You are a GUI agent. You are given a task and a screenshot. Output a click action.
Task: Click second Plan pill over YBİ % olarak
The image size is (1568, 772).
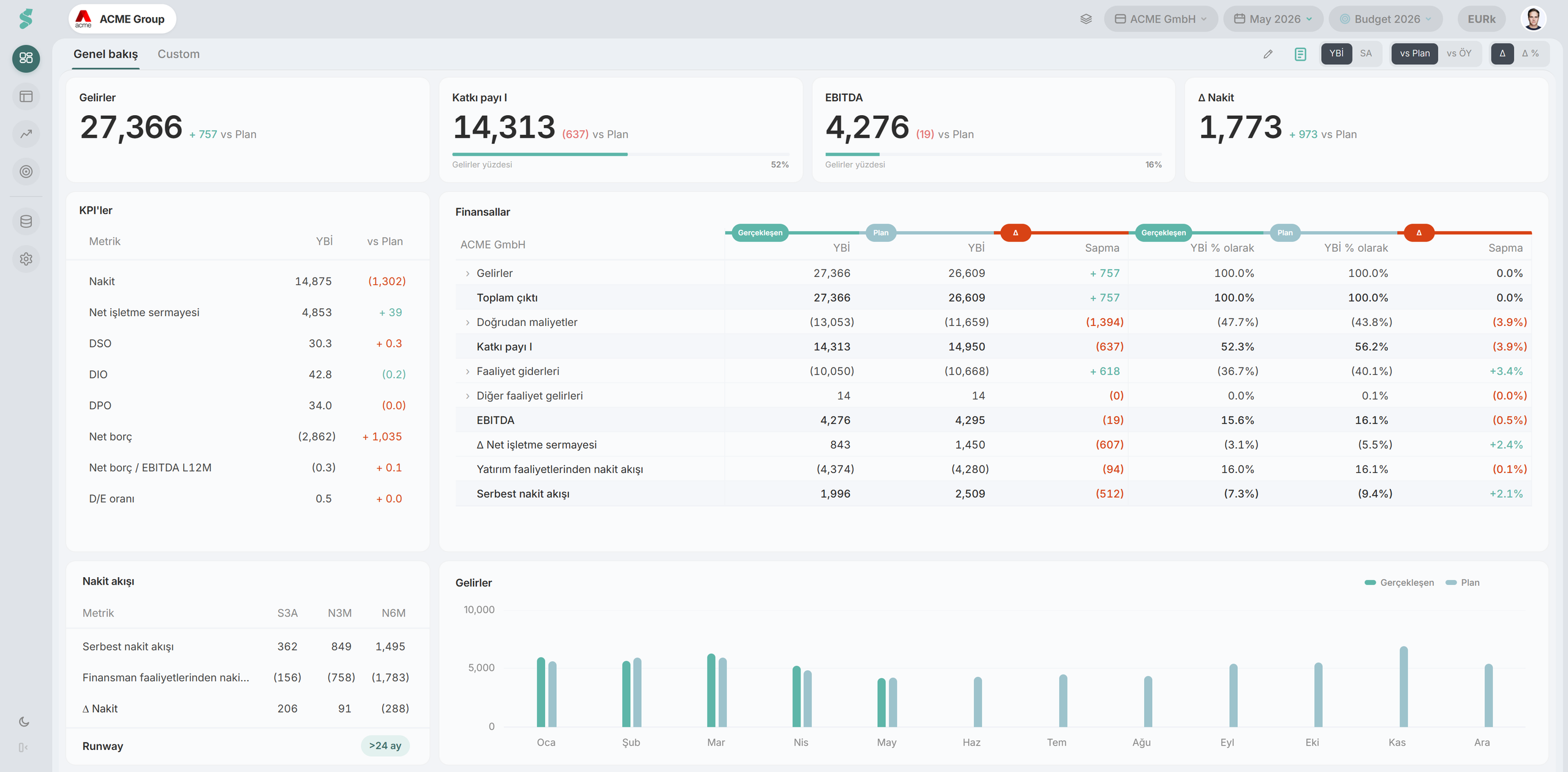click(1285, 233)
